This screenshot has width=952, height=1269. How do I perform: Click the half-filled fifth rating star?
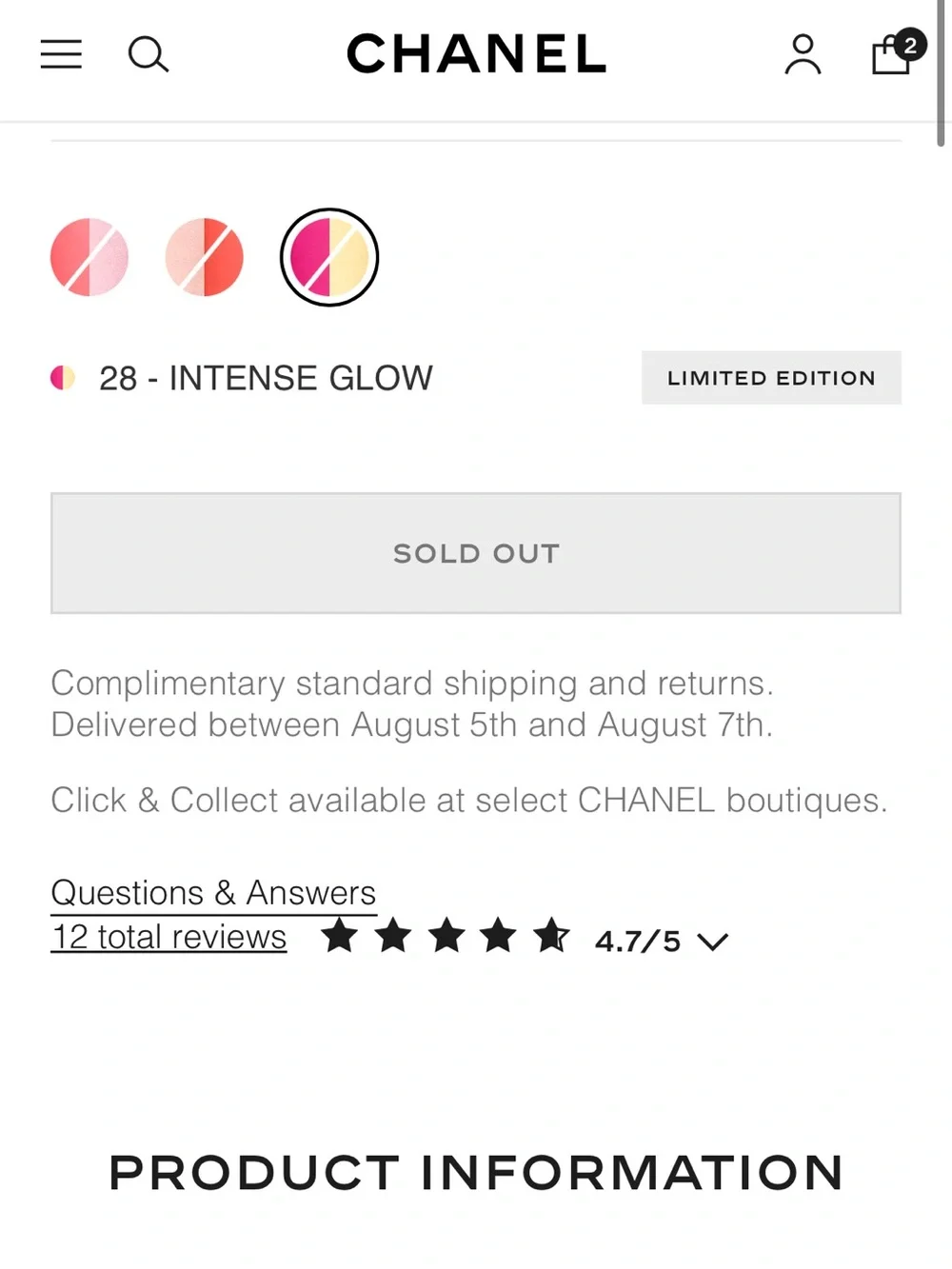tap(551, 936)
